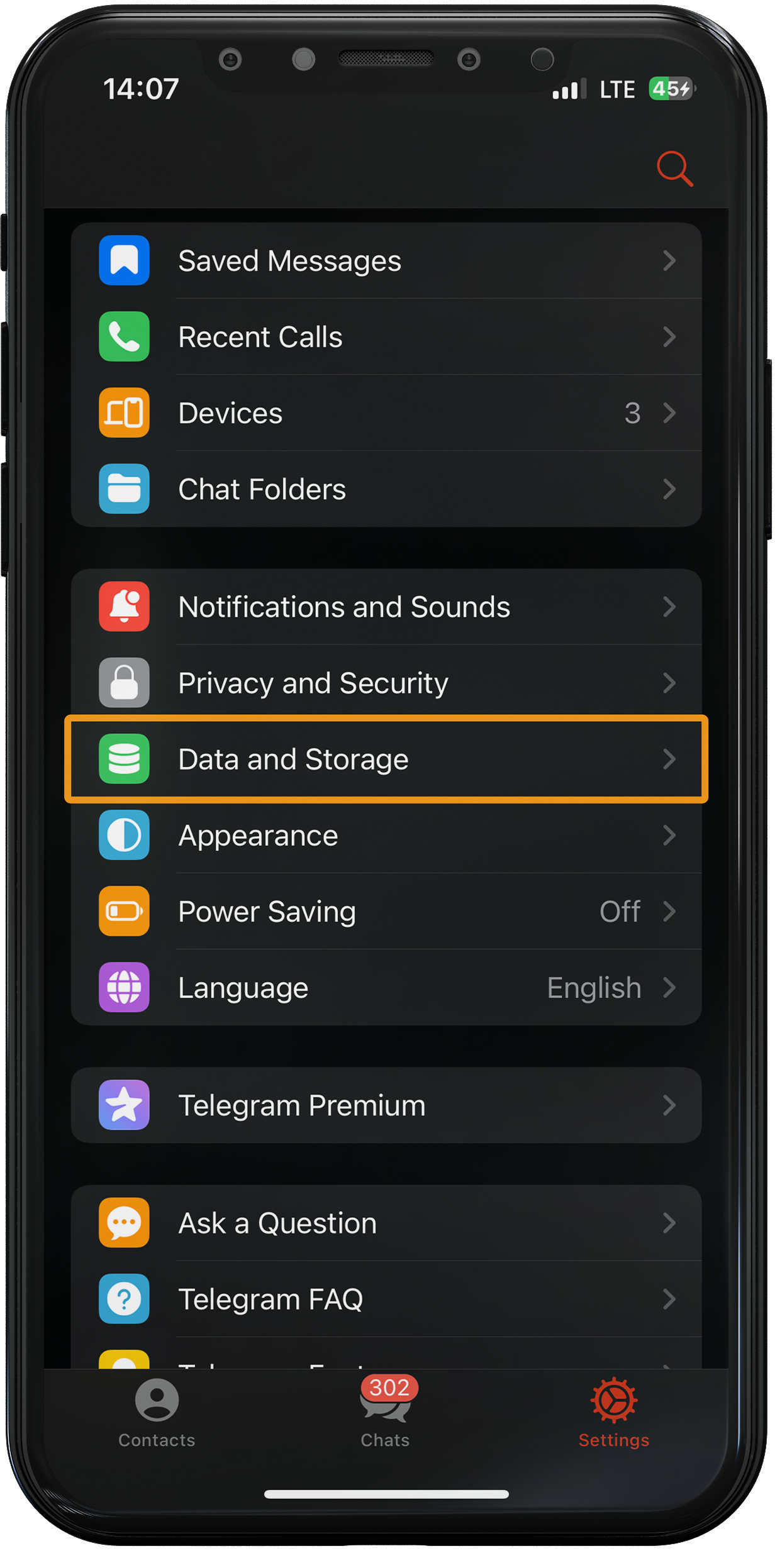Tap the purple Language globe icon

click(124, 987)
